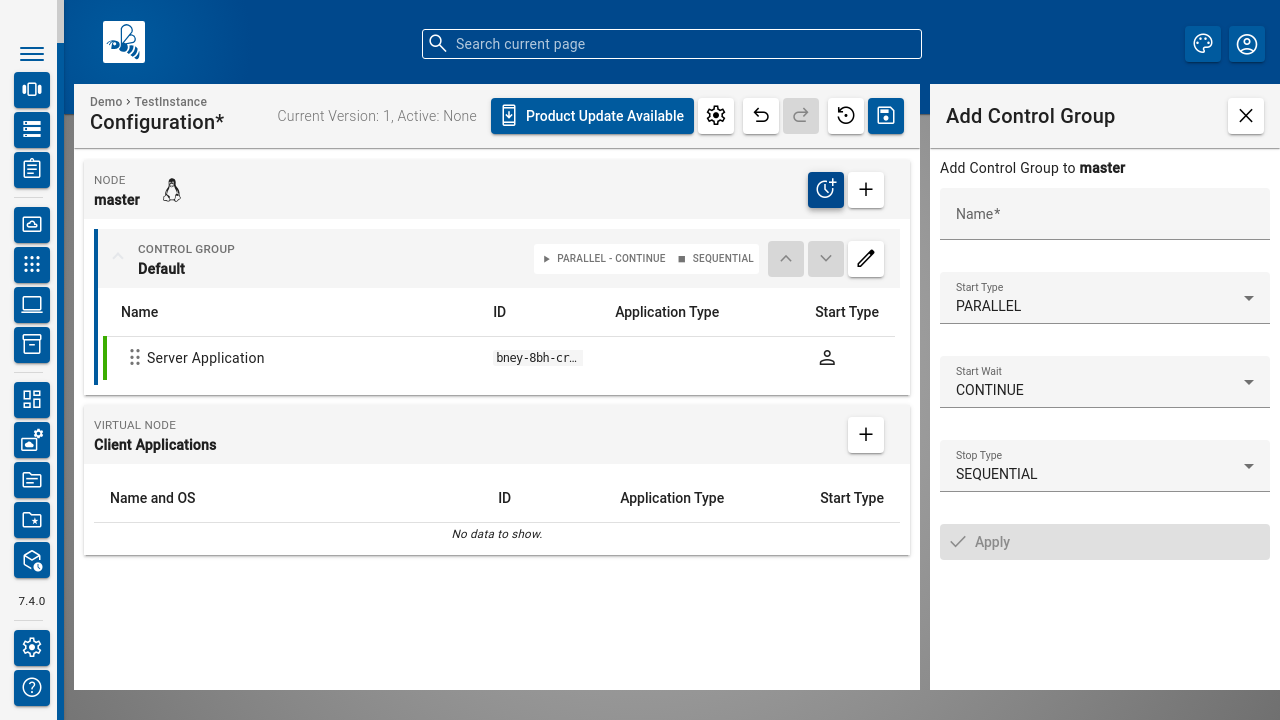Go to Demo breadcrumb link
This screenshot has width=1280, height=720.
(105, 102)
